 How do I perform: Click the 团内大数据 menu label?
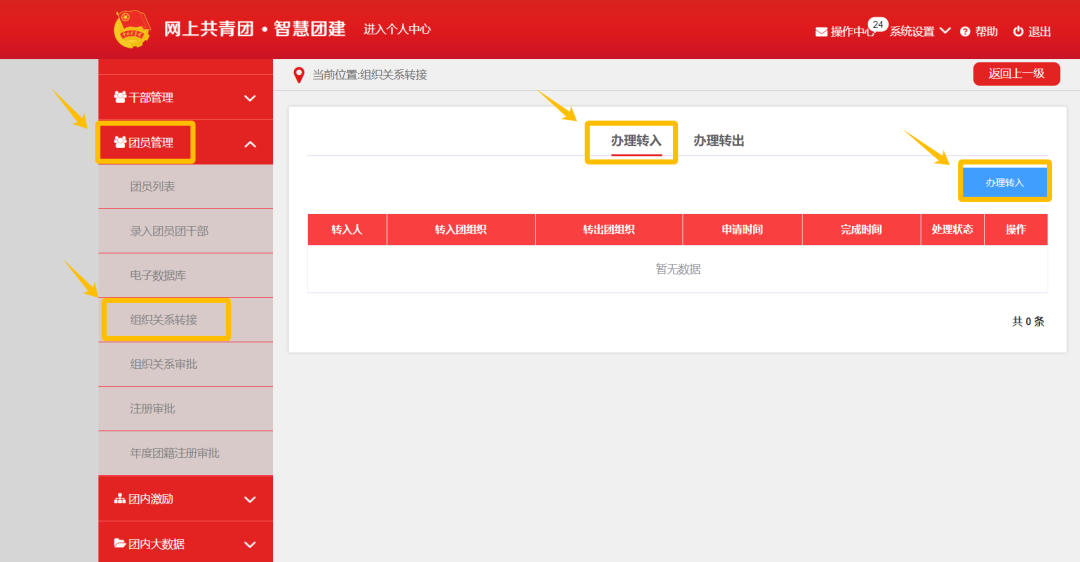tap(156, 543)
